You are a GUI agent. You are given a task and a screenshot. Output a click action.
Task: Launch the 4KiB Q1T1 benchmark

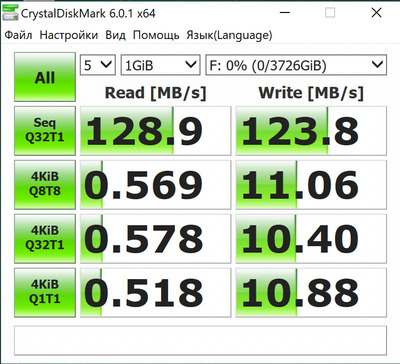click(45, 292)
